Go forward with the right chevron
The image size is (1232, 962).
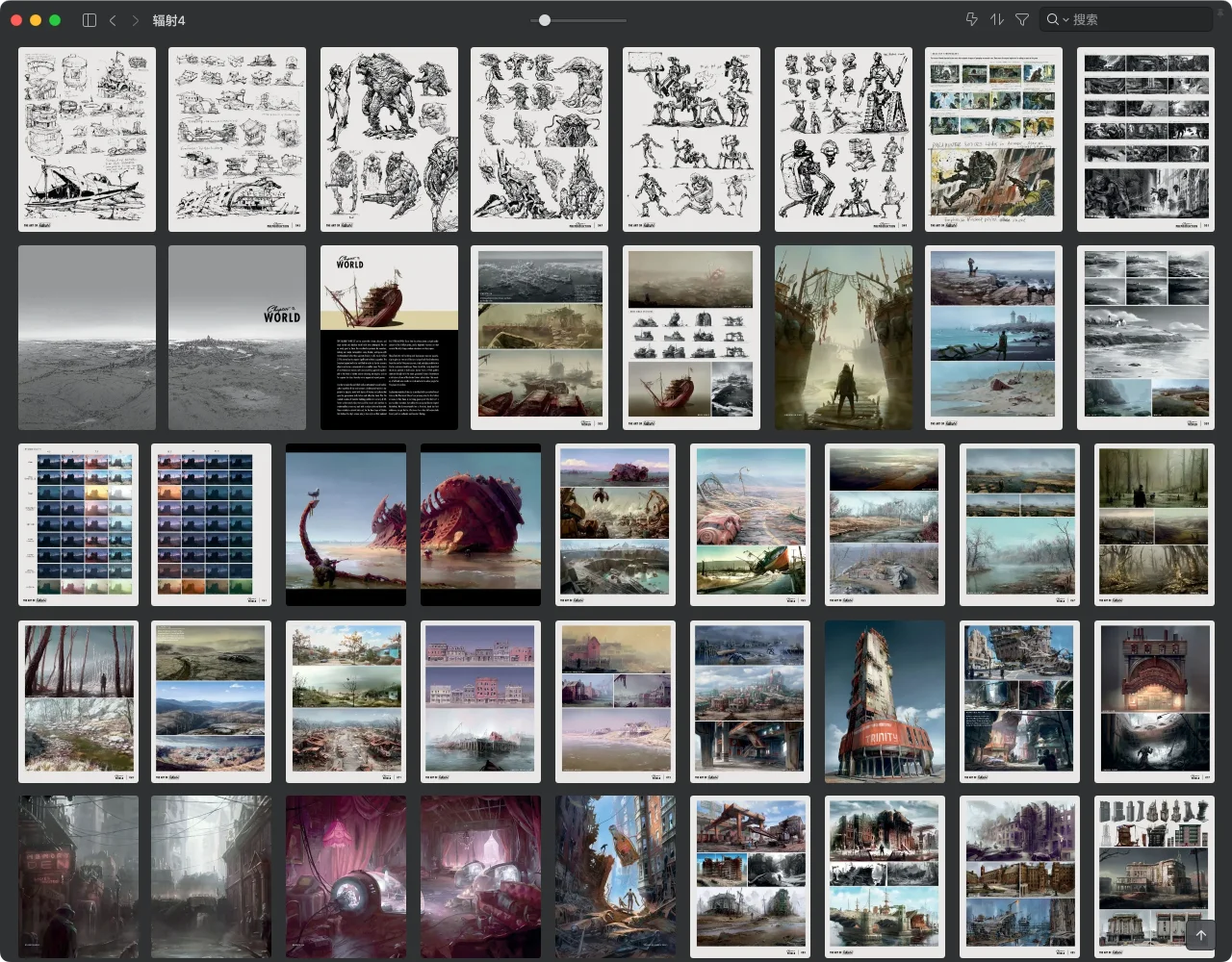click(x=135, y=19)
